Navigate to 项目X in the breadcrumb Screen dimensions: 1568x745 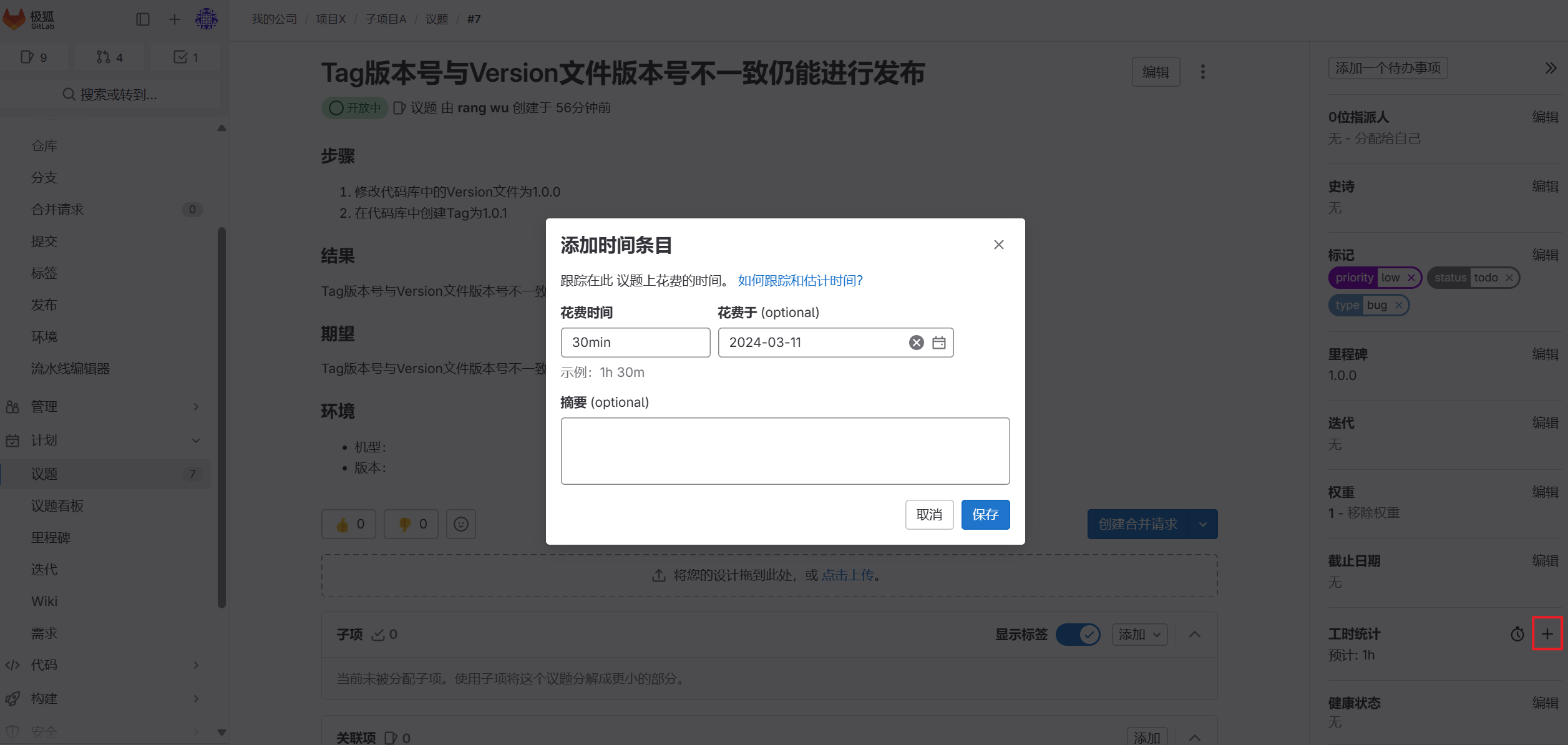(x=331, y=19)
